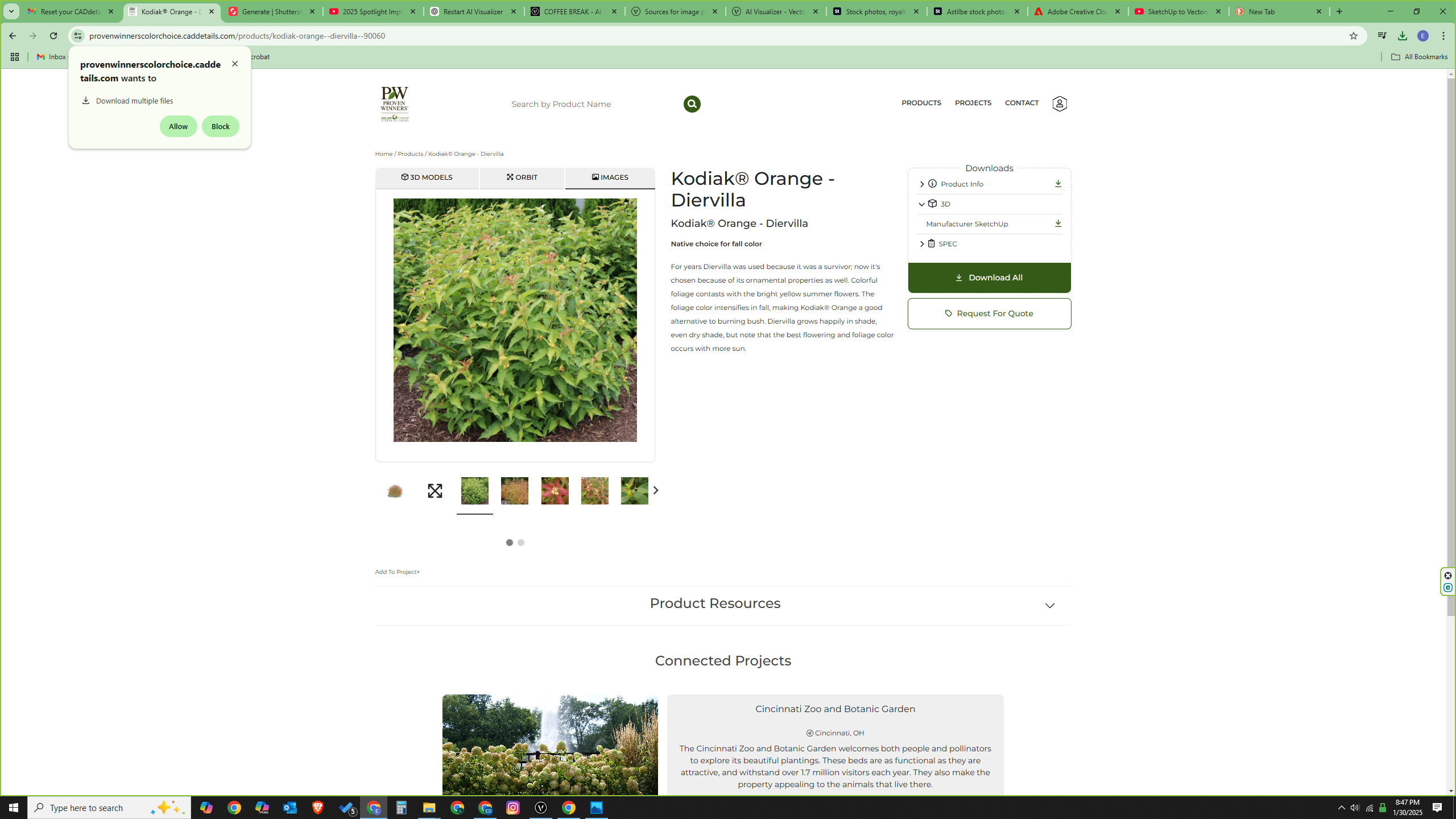Image resolution: width=1456 pixels, height=819 pixels.
Task: Click the Product Info download icon
Action: click(1057, 184)
